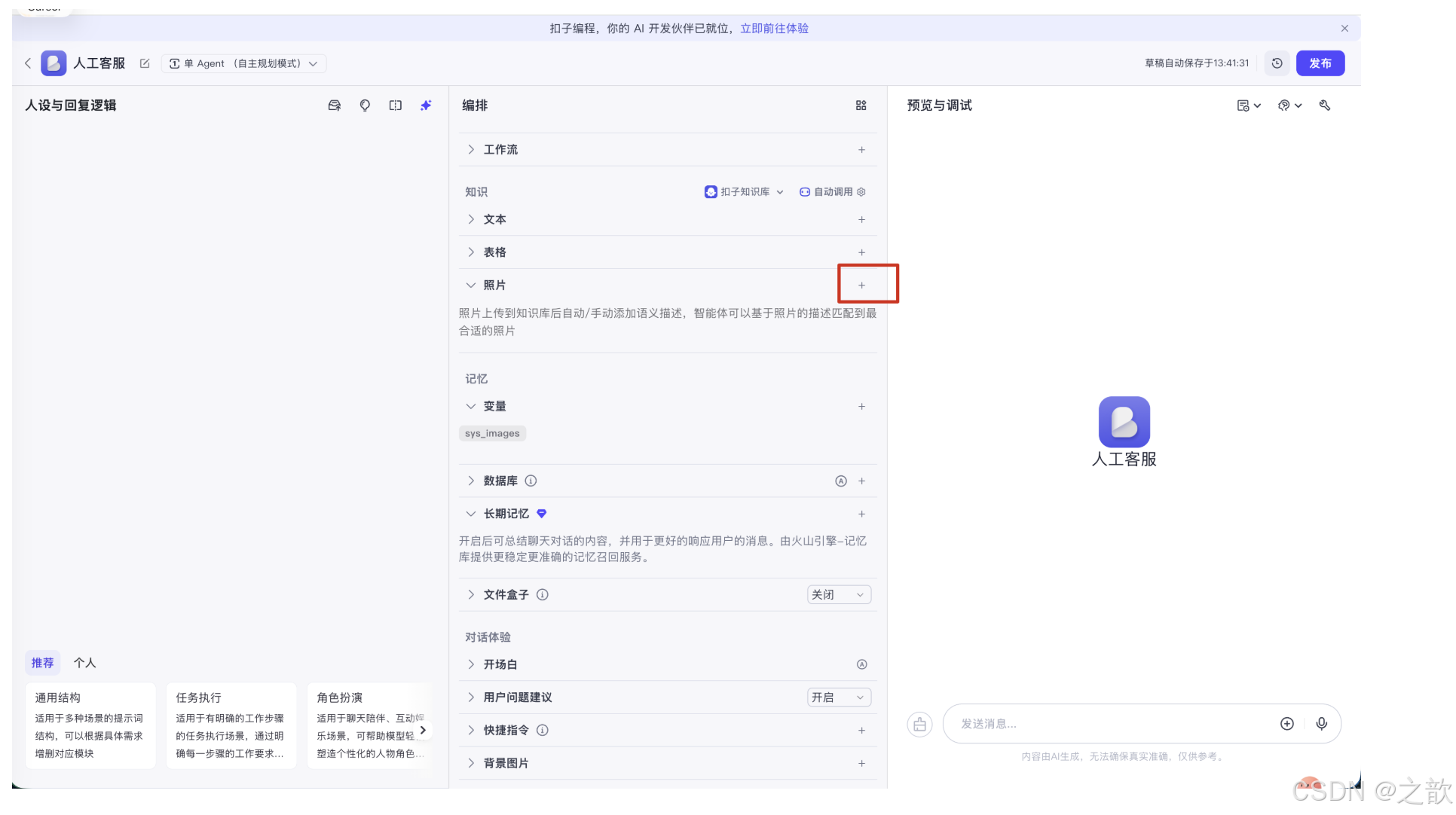Click the debug wrench tool icon

pyautogui.click(x=1325, y=105)
